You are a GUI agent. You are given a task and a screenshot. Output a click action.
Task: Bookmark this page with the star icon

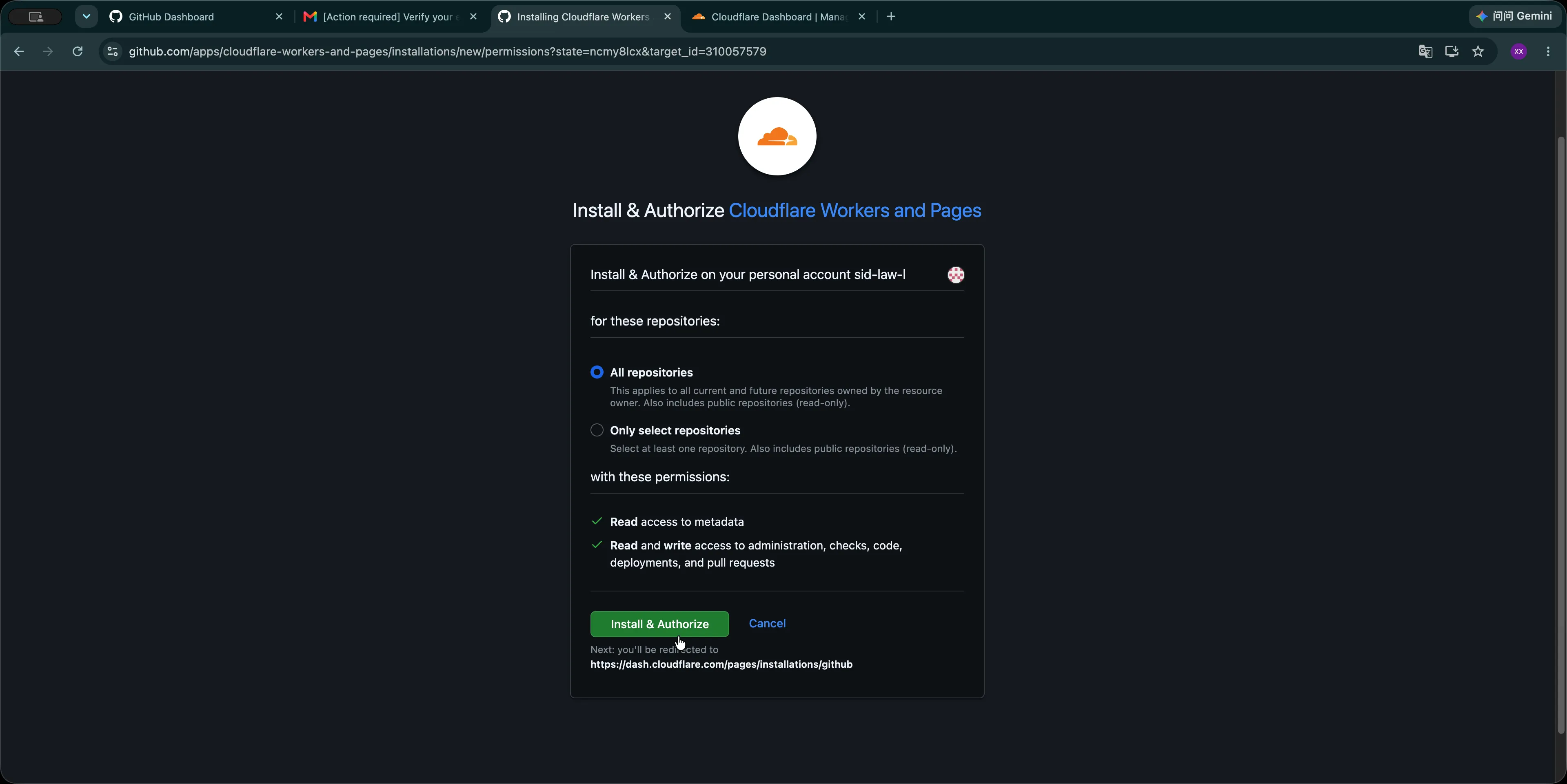[x=1478, y=52]
